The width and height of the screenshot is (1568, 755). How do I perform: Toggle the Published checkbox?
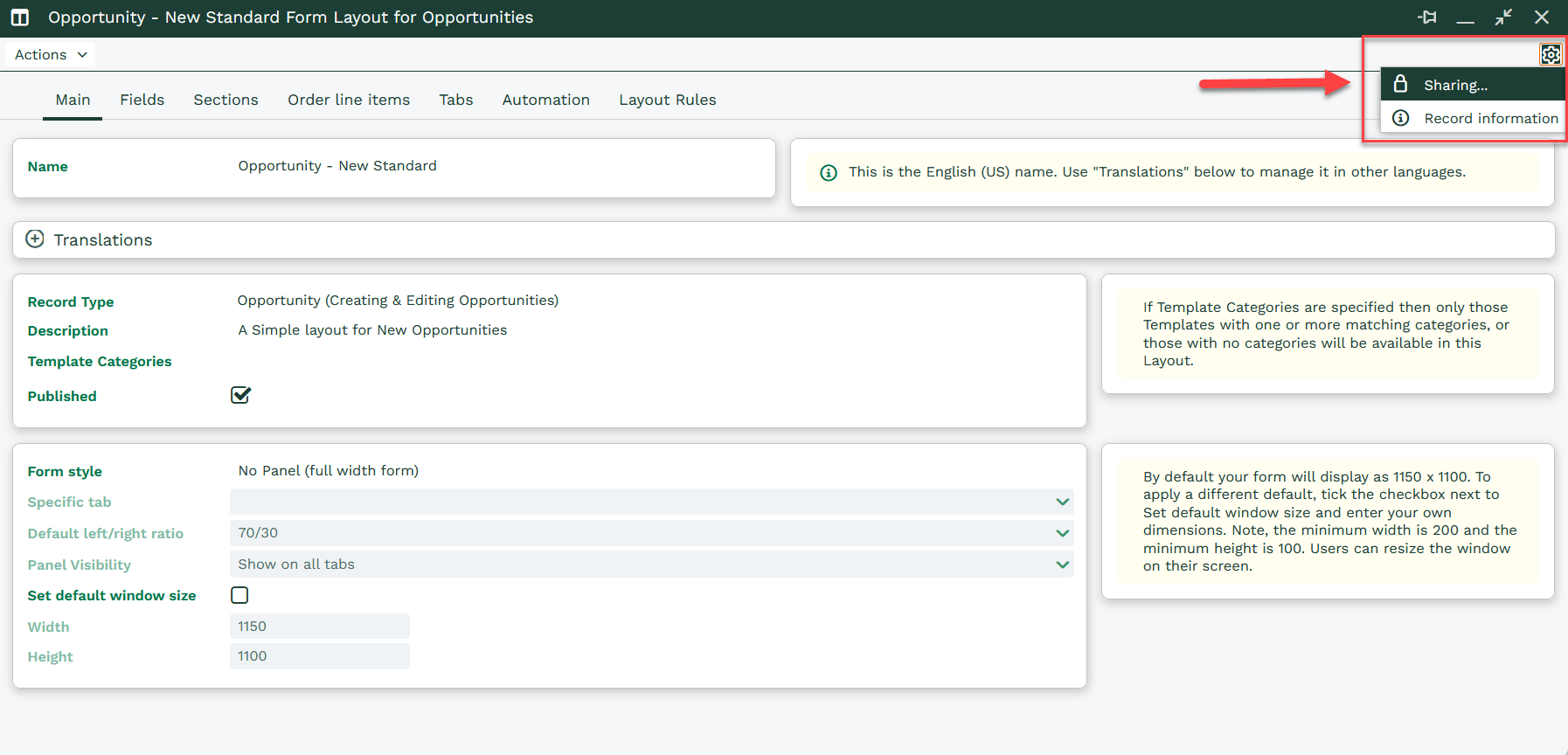coord(240,395)
